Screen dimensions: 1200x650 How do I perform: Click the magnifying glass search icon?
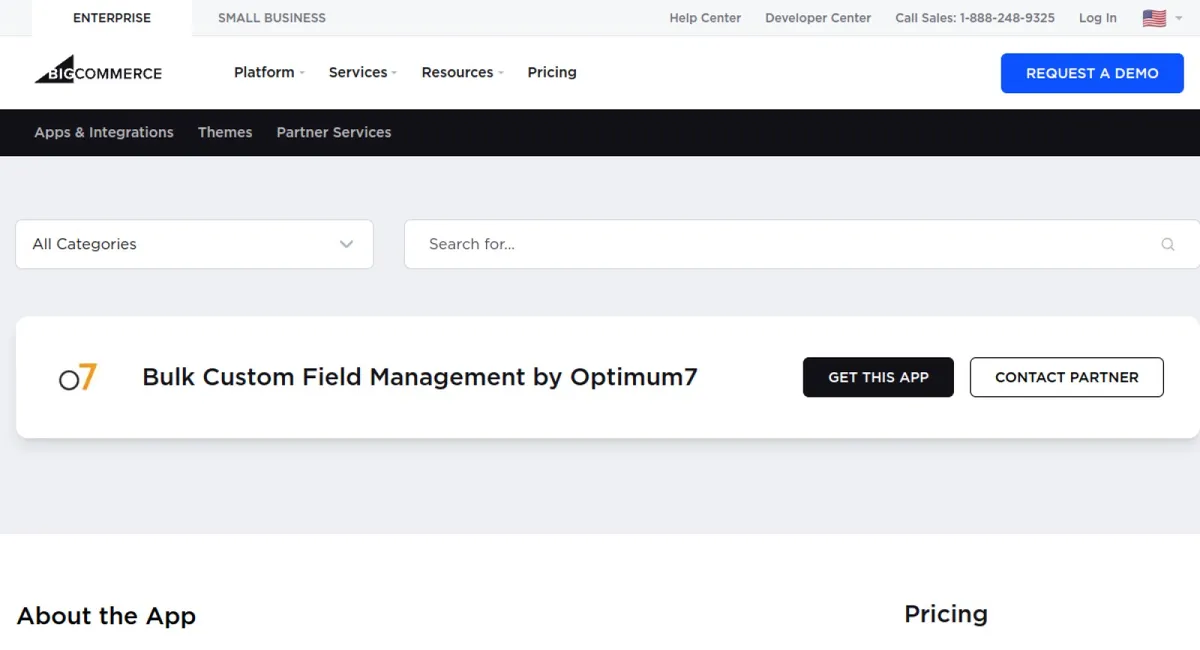tap(1168, 244)
